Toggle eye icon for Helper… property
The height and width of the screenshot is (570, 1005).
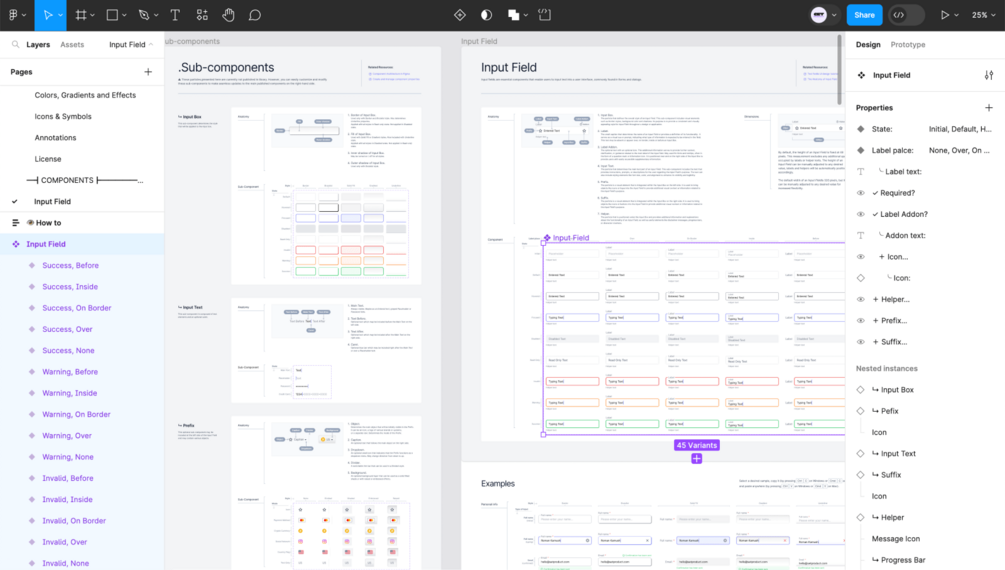[x=861, y=299]
